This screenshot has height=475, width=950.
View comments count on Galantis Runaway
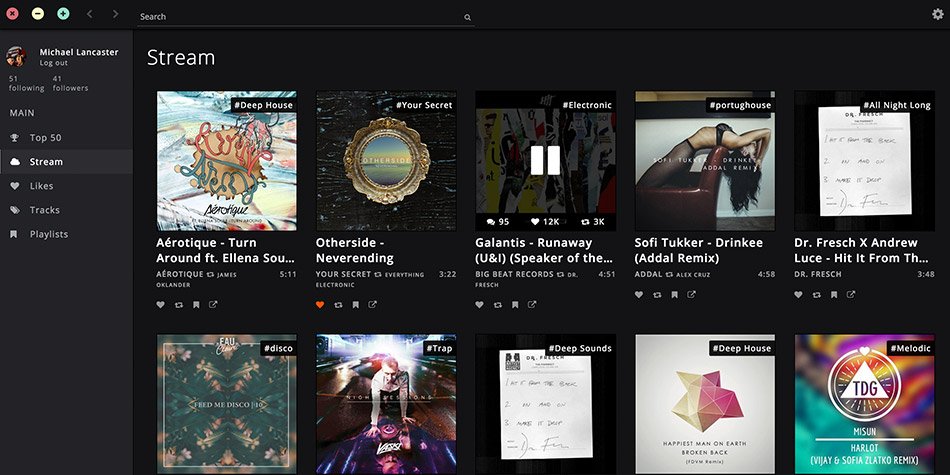coord(498,222)
